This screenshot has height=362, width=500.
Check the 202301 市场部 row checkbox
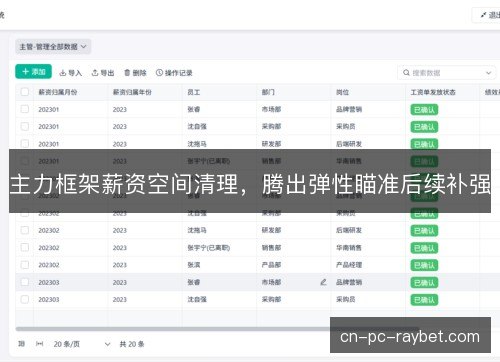25,109
